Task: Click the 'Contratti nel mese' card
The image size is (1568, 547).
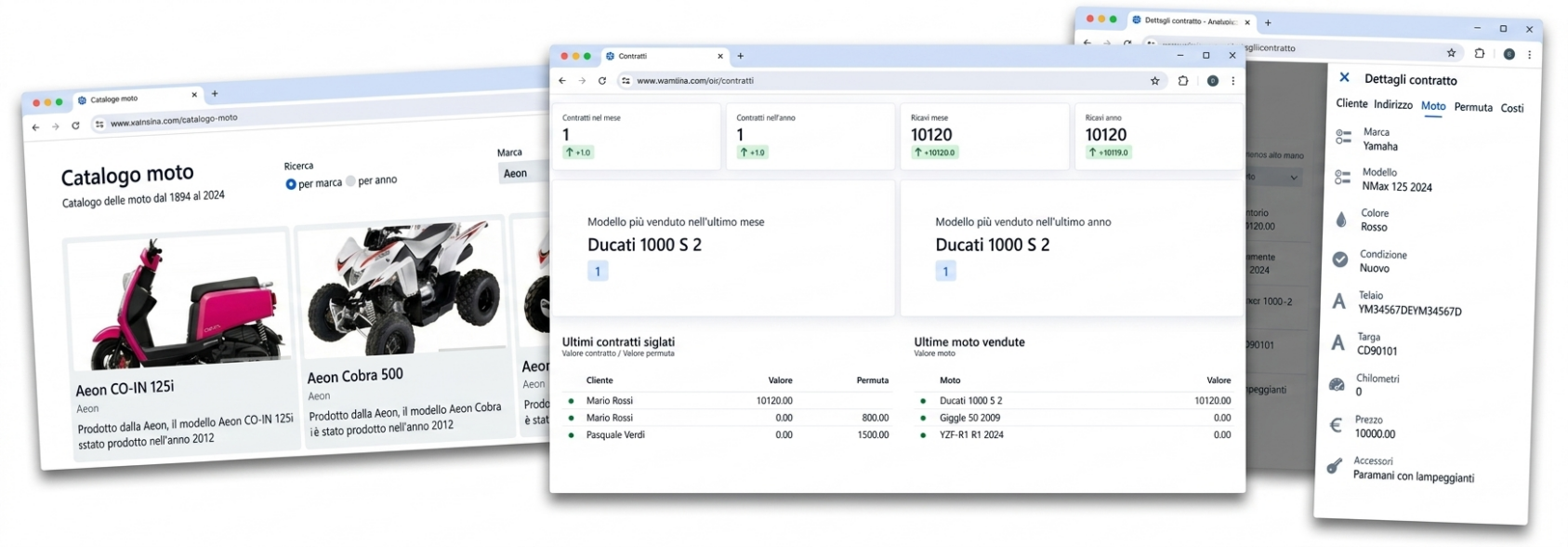Action: click(637, 137)
